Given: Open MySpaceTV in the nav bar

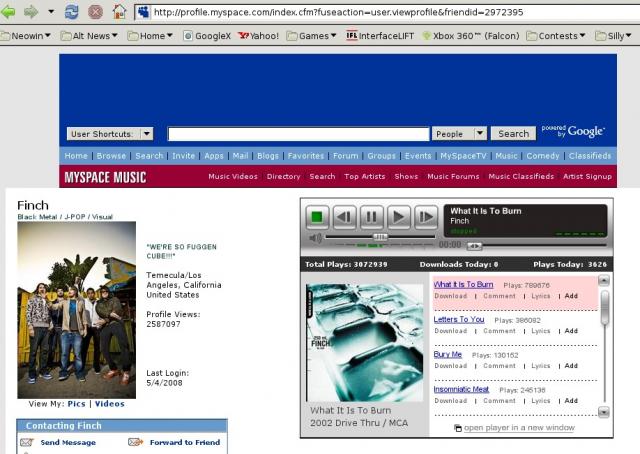Looking at the screenshot, I should coord(463,156).
